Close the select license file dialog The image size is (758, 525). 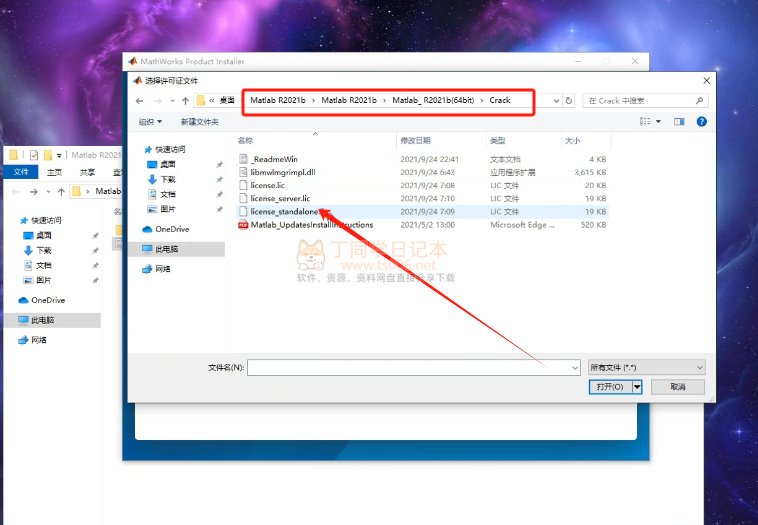pyautogui.click(x=706, y=81)
